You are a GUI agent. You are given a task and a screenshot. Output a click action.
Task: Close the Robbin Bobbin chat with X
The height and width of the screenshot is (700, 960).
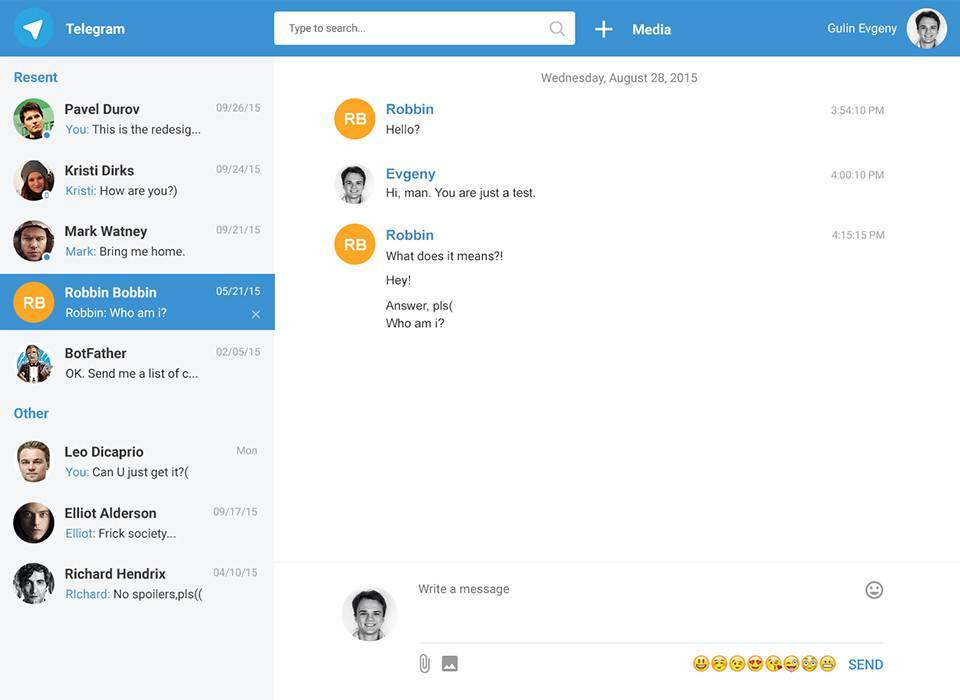[256, 314]
